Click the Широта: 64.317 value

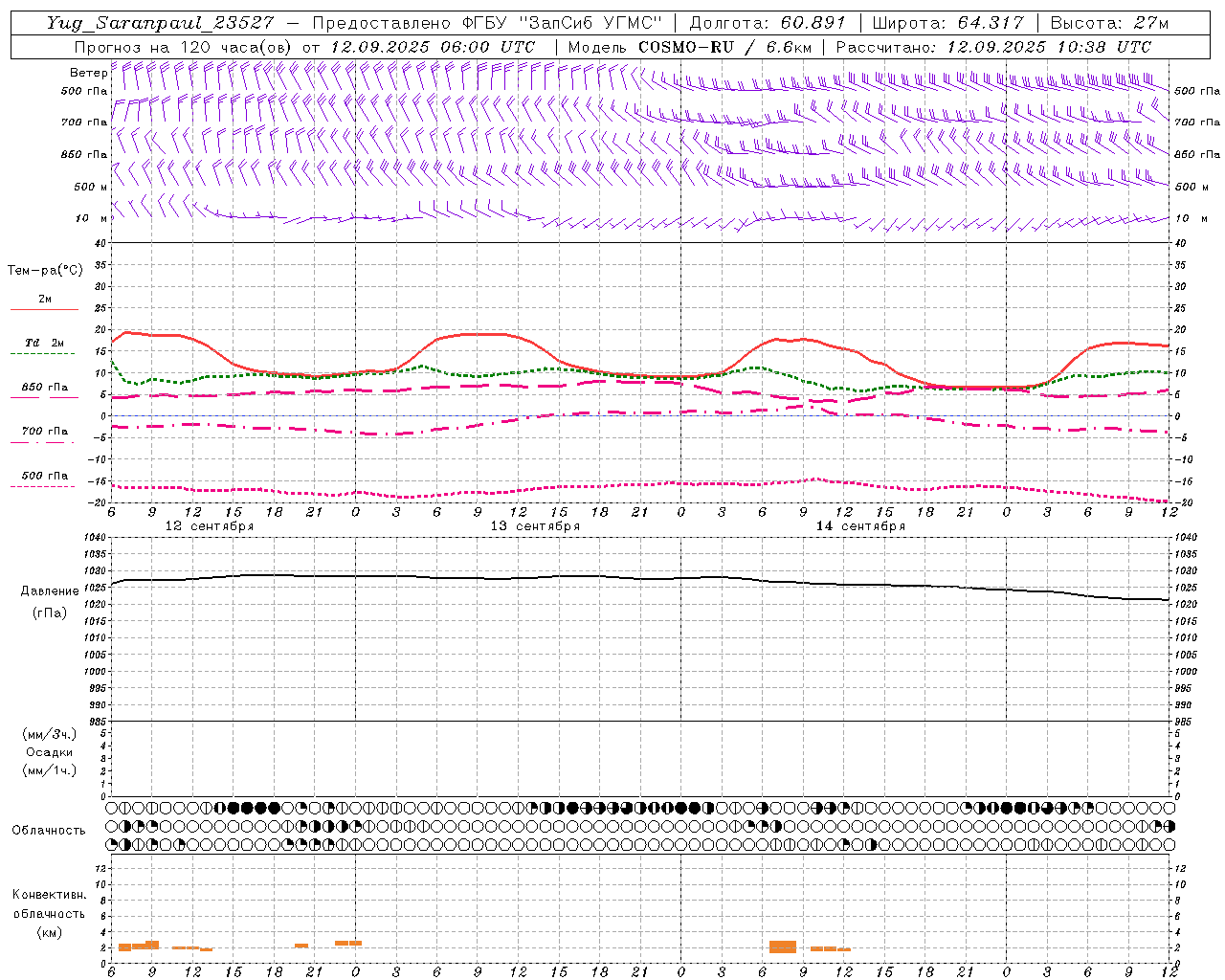click(947, 23)
